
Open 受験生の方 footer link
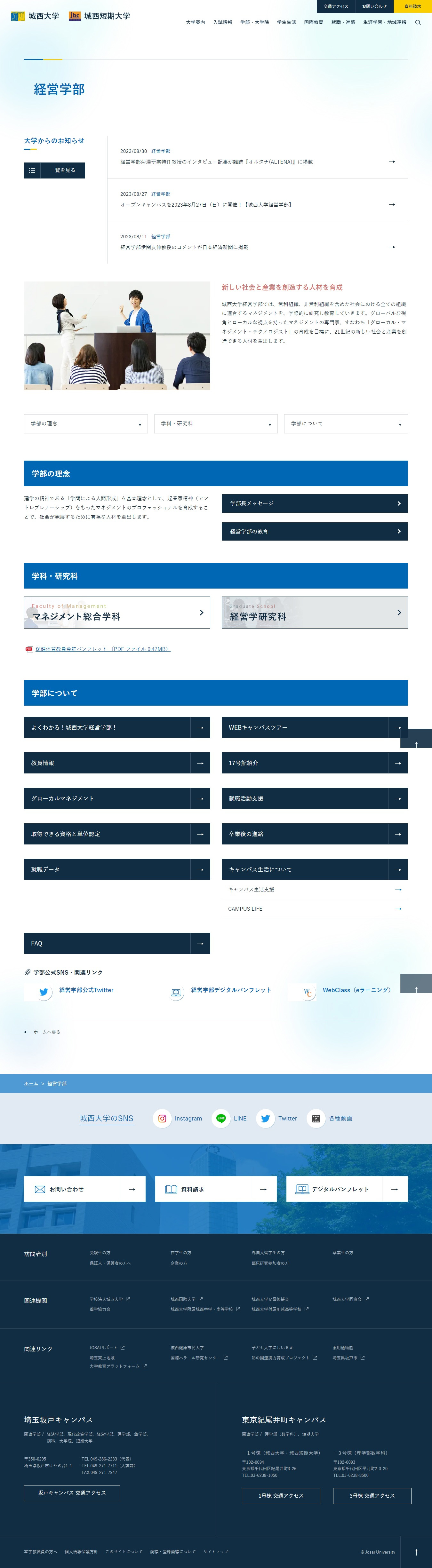[100, 1253]
